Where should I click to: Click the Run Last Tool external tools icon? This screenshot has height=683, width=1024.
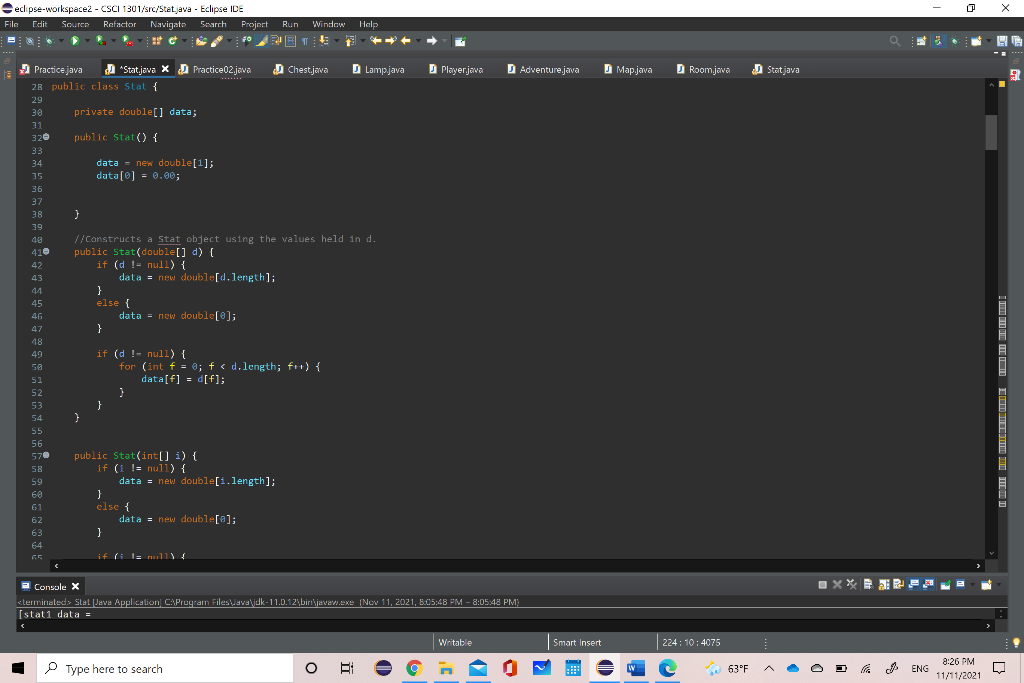point(127,41)
